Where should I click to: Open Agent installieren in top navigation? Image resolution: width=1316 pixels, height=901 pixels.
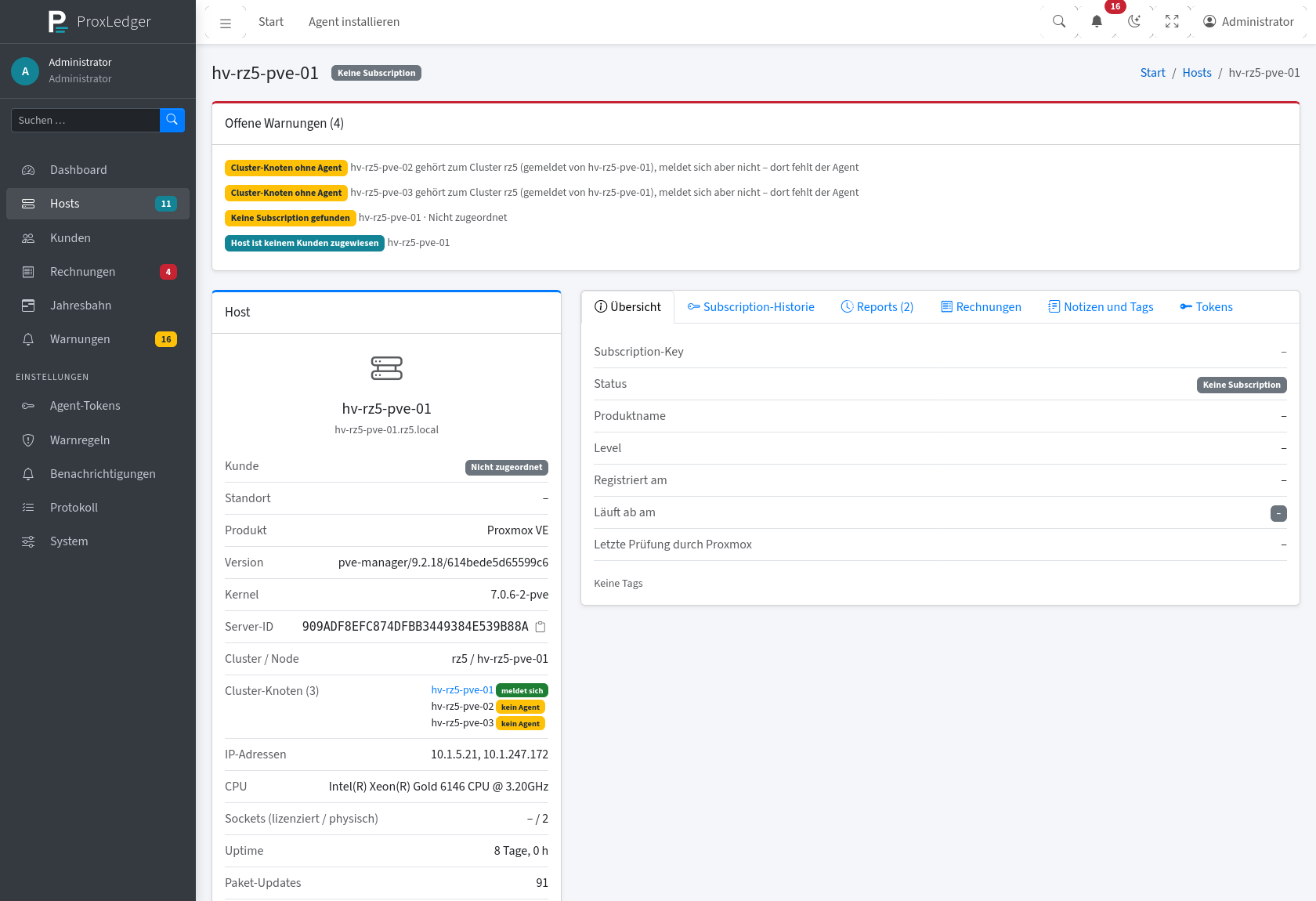coord(354,22)
